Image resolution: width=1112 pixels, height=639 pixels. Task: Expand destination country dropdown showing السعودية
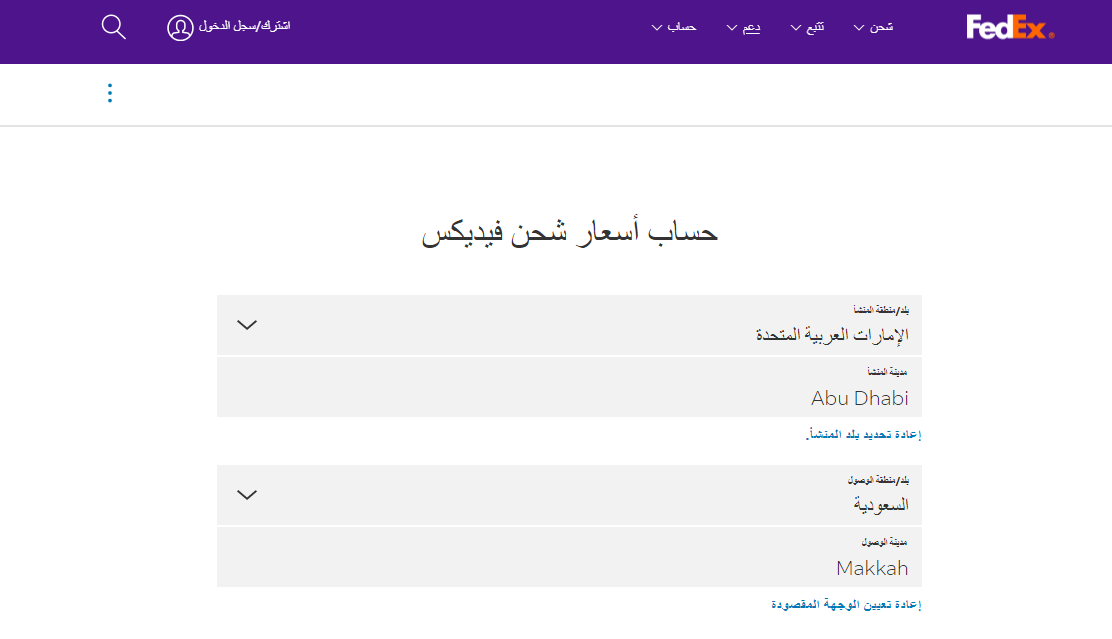click(569, 495)
